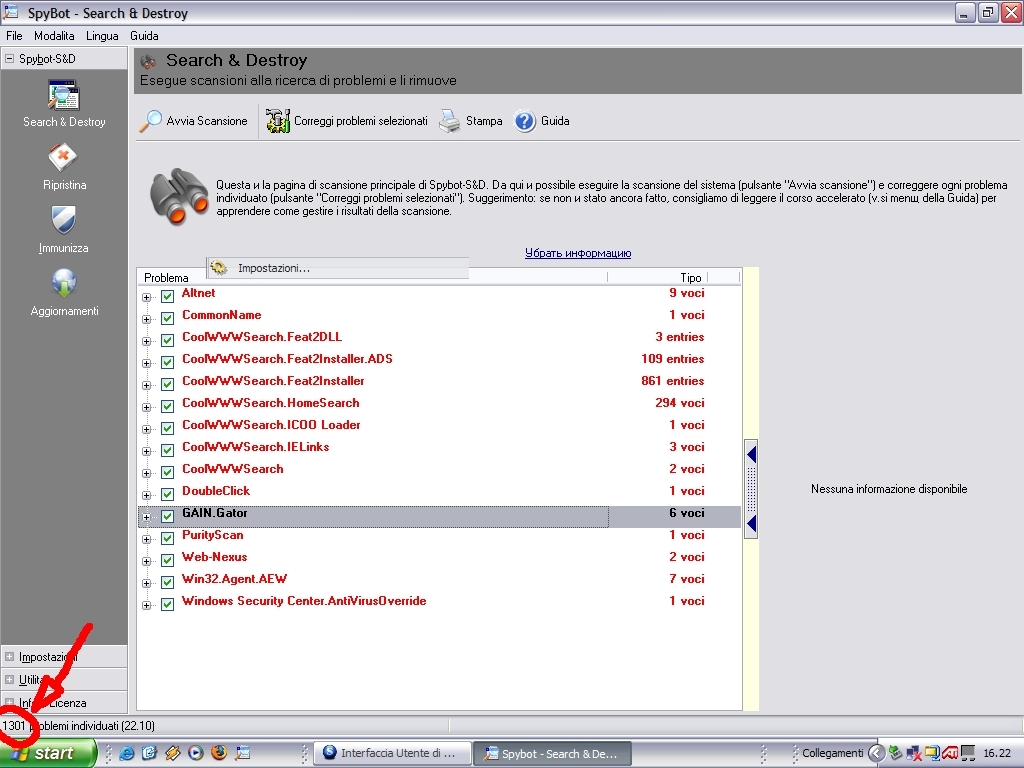Expand the CoolWWWSearch.Feat2Installer node
Image resolution: width=1024 pixels, height=768 pixels.
[146, 385]
